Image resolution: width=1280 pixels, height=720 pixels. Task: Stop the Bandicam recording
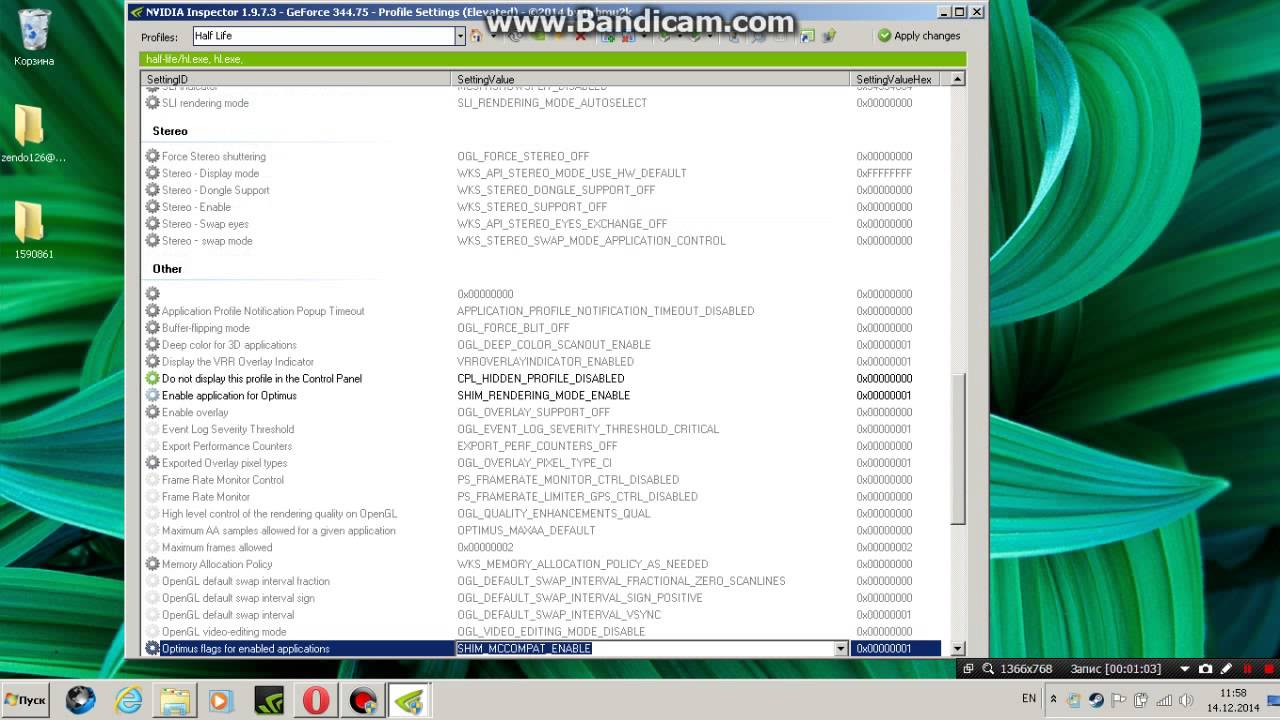(x=1269, y=669)
